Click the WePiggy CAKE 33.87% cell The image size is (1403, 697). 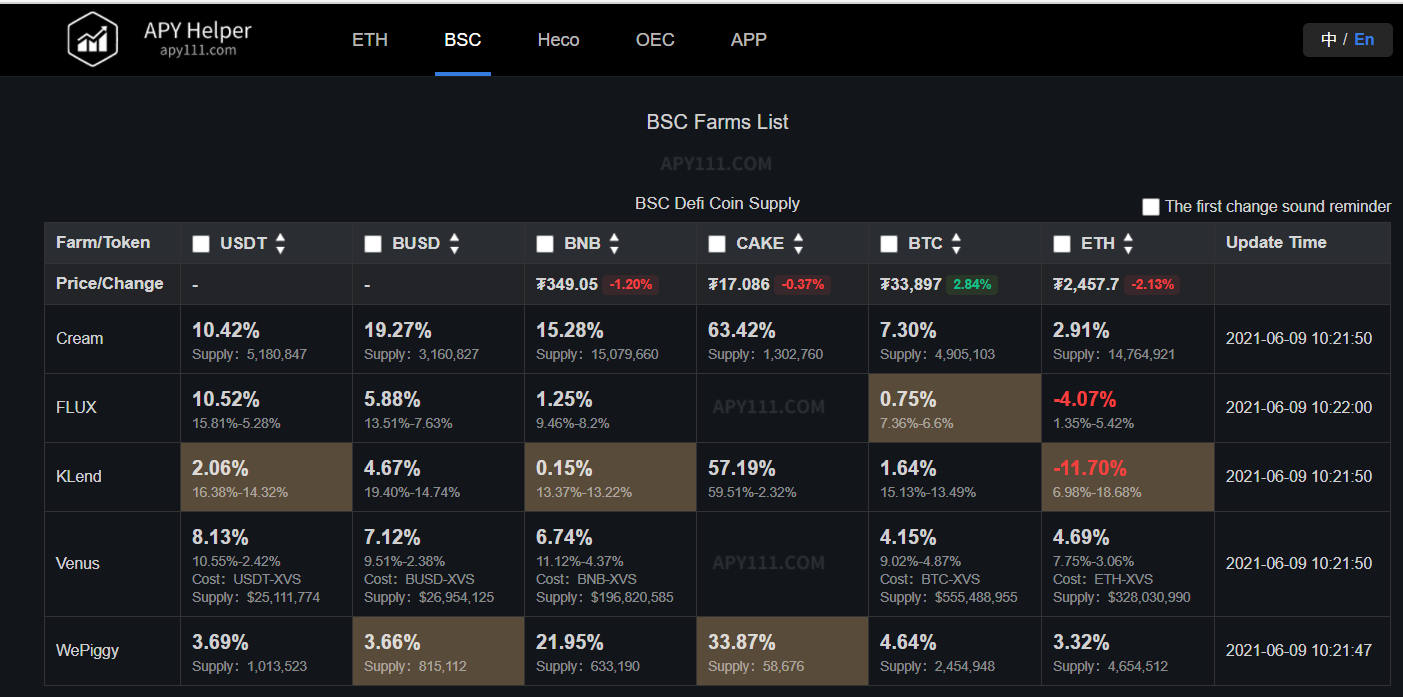pyautogui.click(x=782, y=651)
